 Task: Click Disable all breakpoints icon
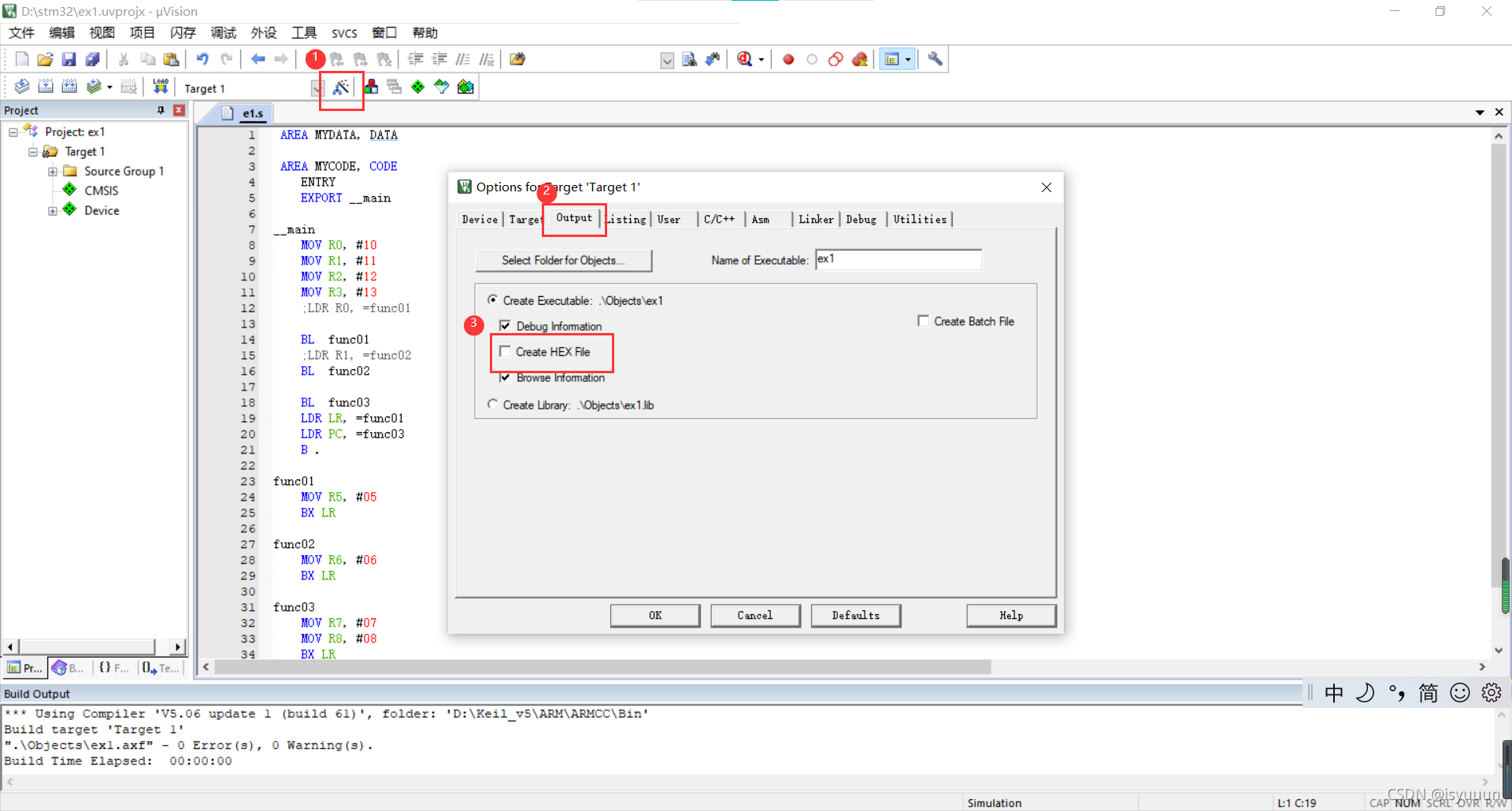point(836,59)
